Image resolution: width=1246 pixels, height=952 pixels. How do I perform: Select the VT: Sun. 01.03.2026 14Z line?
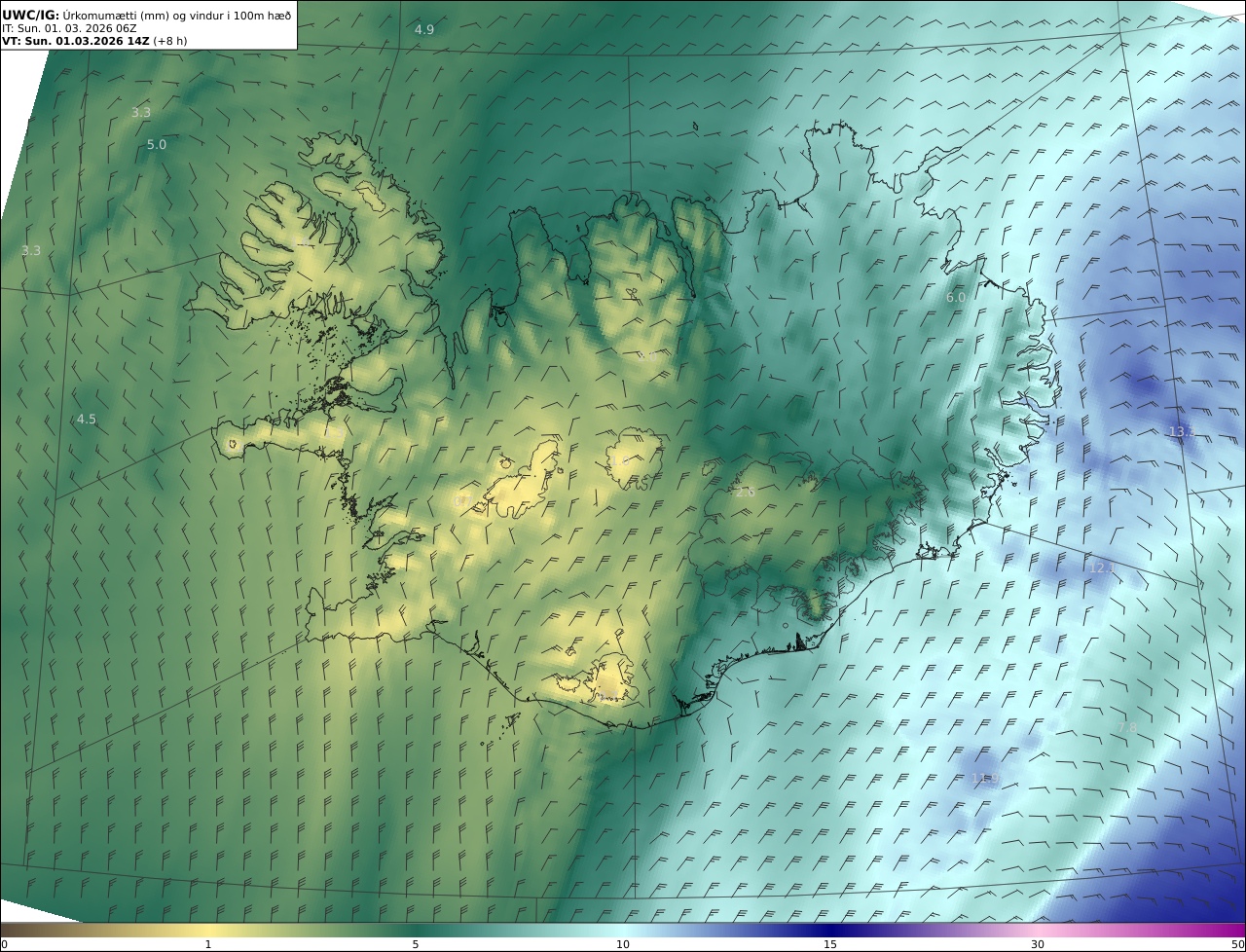pyautogui.click(x=75, y=41)
